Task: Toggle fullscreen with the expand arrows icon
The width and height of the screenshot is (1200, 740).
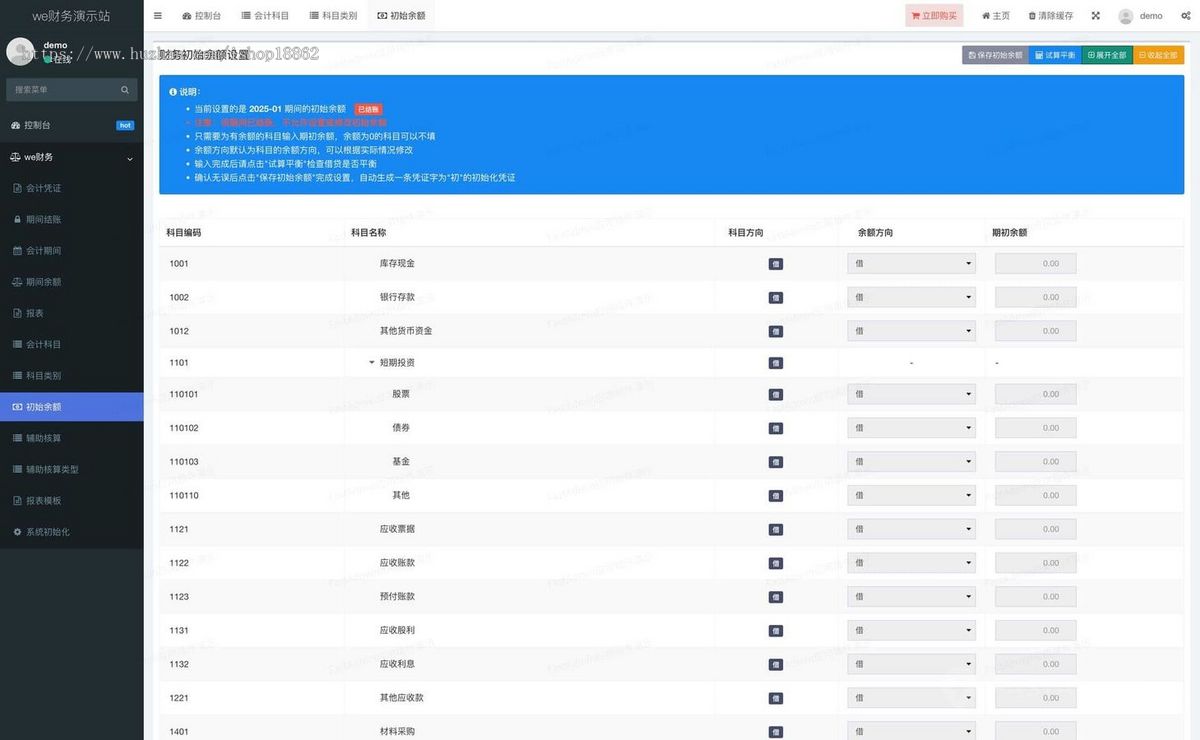Action: [x=1095, y=15]
